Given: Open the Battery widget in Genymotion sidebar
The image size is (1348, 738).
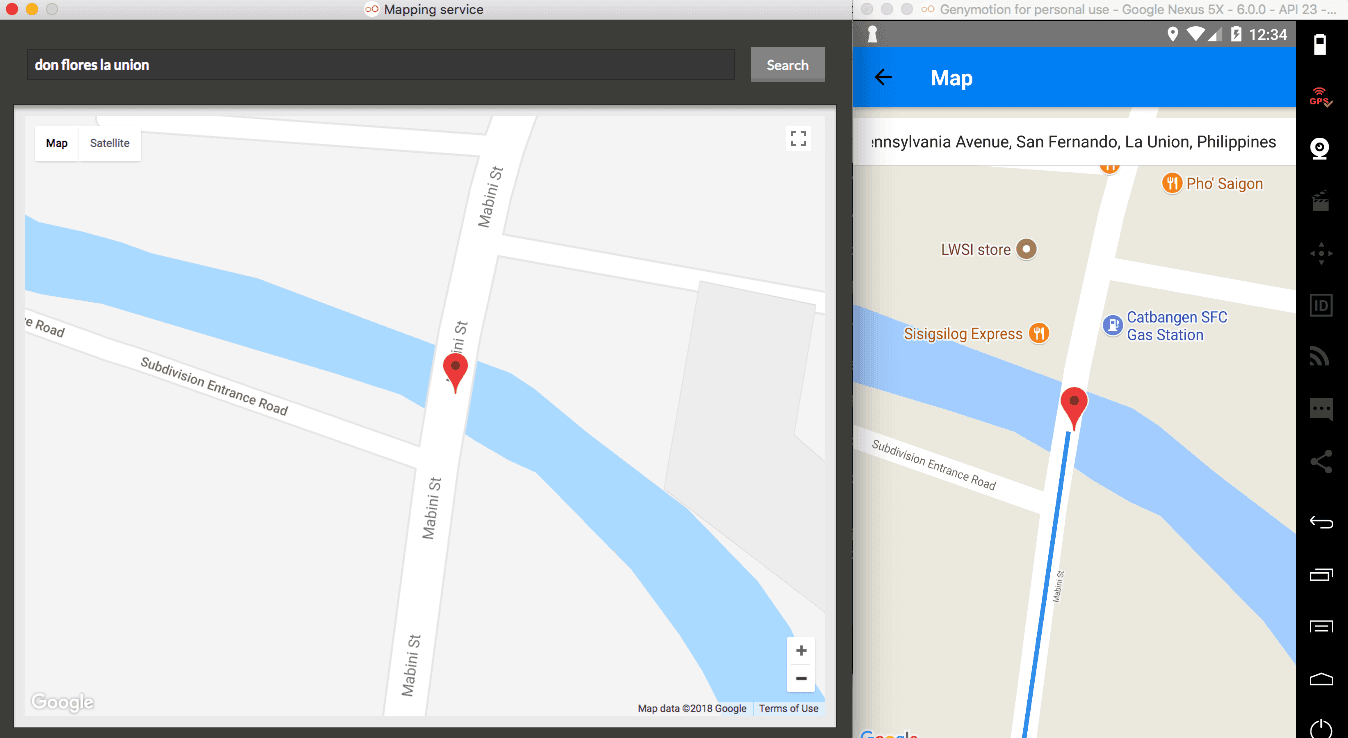Looking at the screenshot, I should 1320,46.
